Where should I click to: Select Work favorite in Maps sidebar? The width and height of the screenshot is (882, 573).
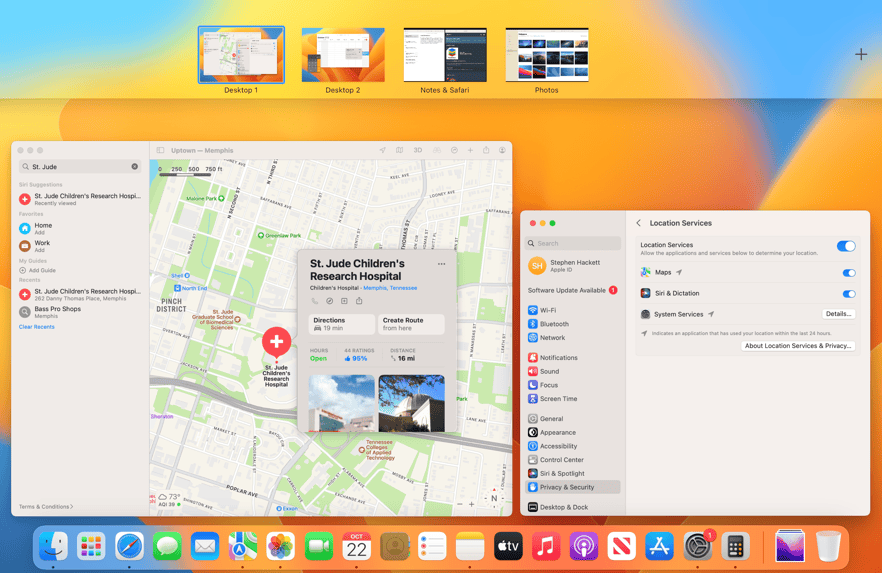[80, 246]
